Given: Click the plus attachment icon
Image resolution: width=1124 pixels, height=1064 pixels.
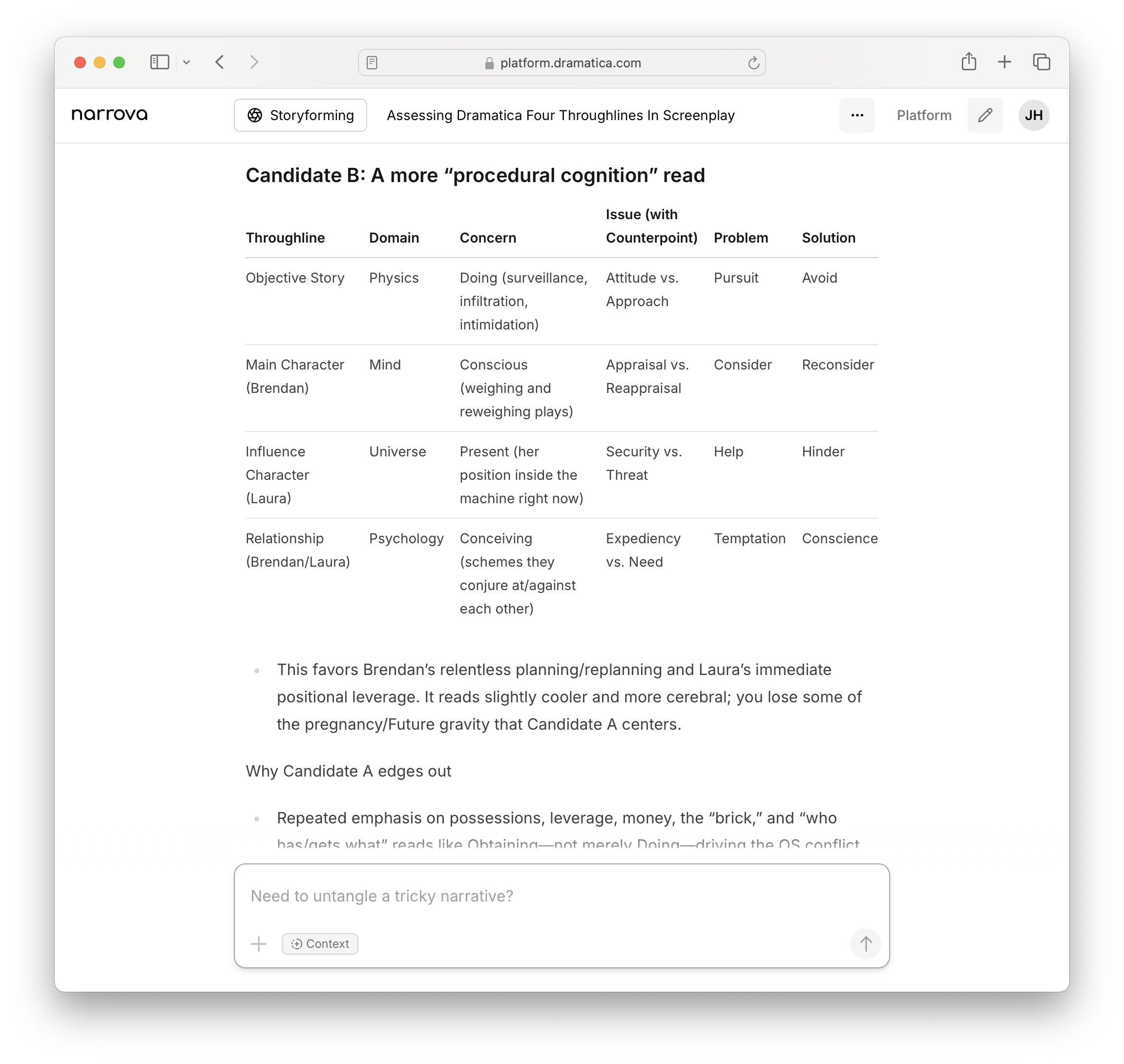Looking at the screenshot, I should (259, 944).
